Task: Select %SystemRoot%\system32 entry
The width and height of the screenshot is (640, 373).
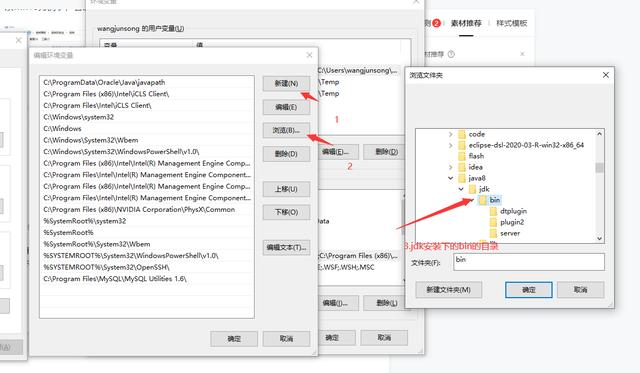Action: (147, 221)
